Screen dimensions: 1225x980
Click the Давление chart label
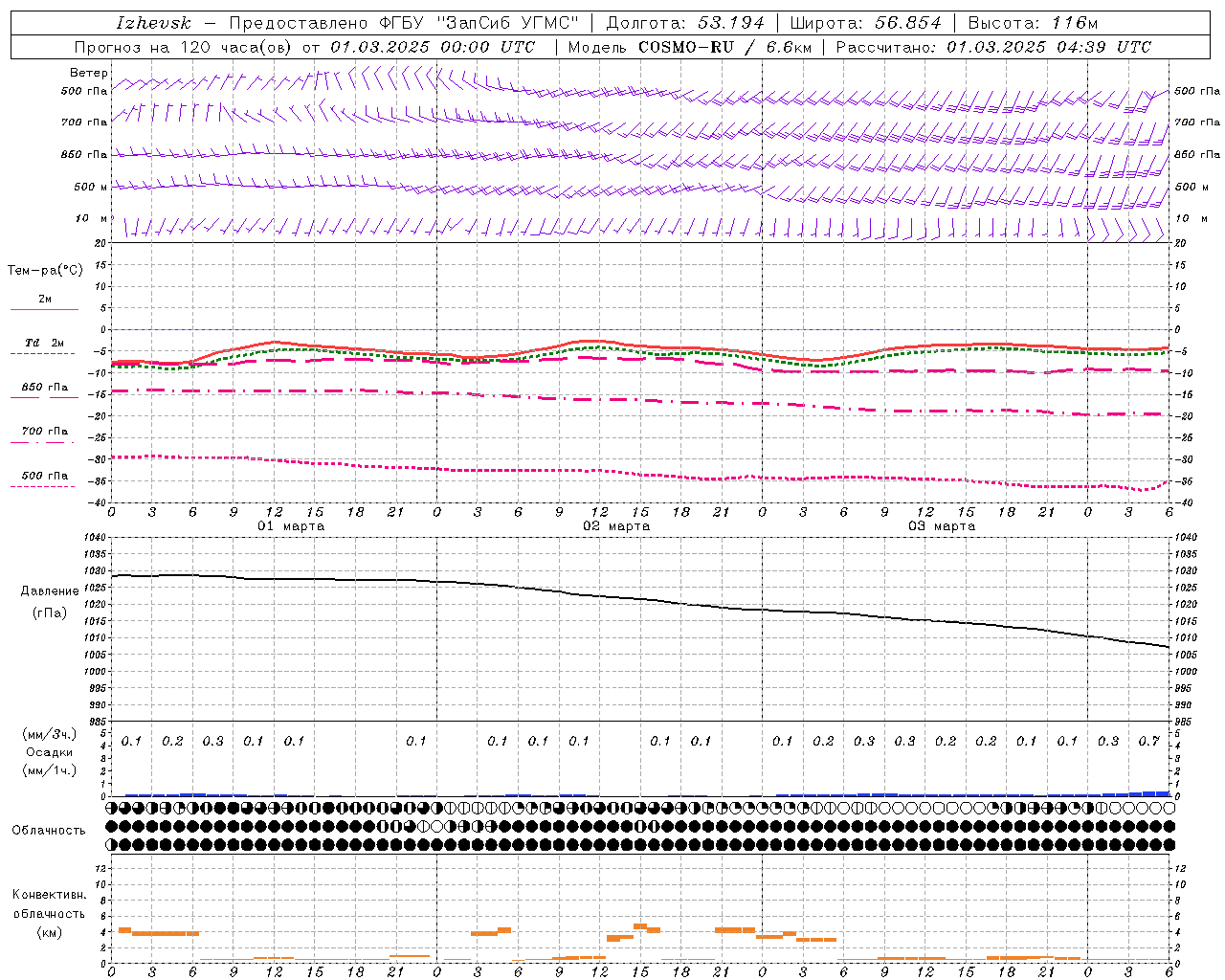tap(50, 591)
